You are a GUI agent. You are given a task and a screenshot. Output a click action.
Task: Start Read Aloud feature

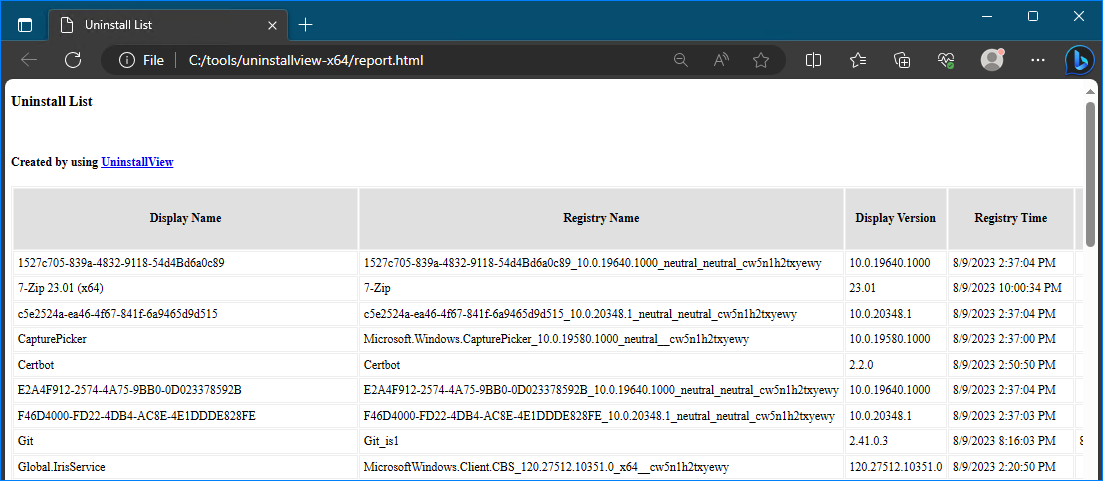click(x=720, y=60)
